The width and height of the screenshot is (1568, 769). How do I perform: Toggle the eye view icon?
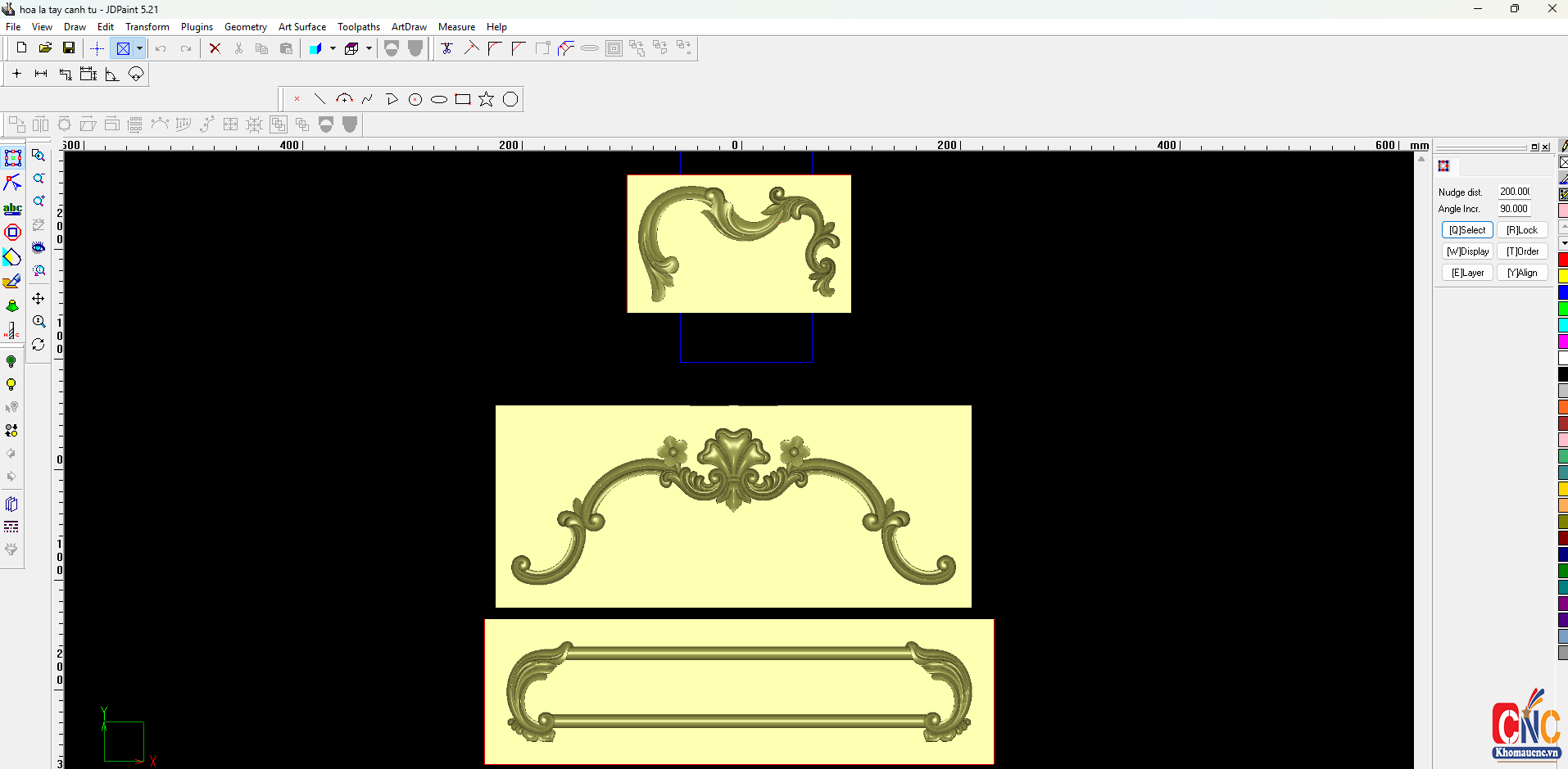(x=39, y=247)
